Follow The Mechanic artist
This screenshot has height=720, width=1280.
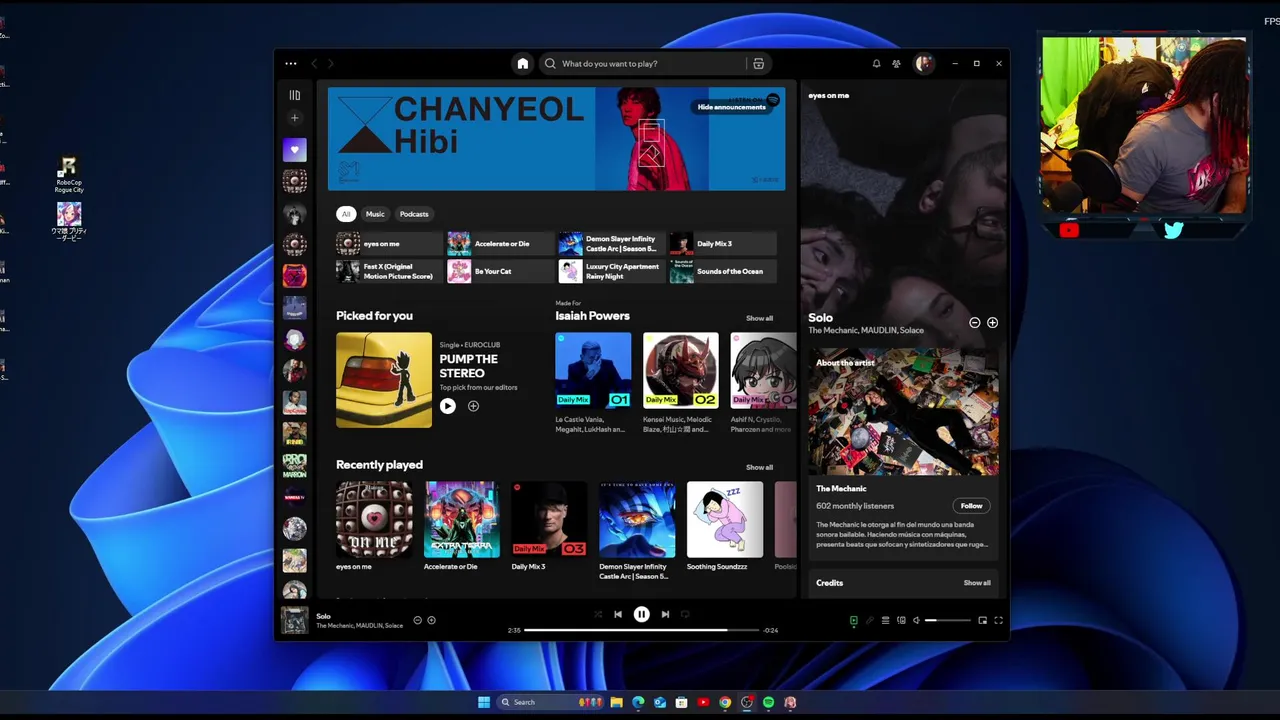point(971,506)
